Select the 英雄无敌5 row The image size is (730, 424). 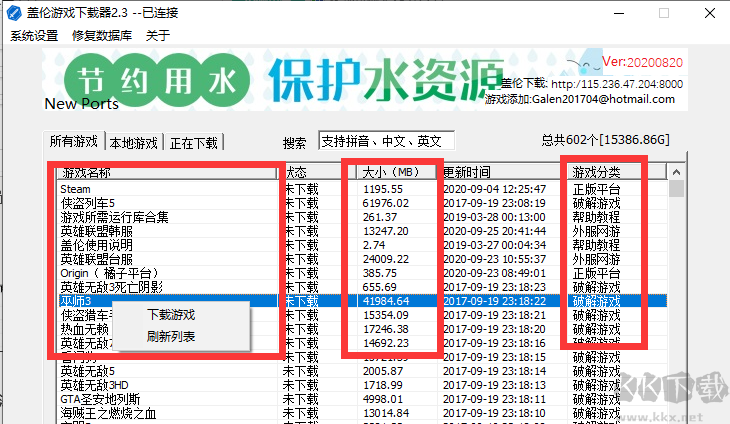pyautogui.click(x=363, y=371)
